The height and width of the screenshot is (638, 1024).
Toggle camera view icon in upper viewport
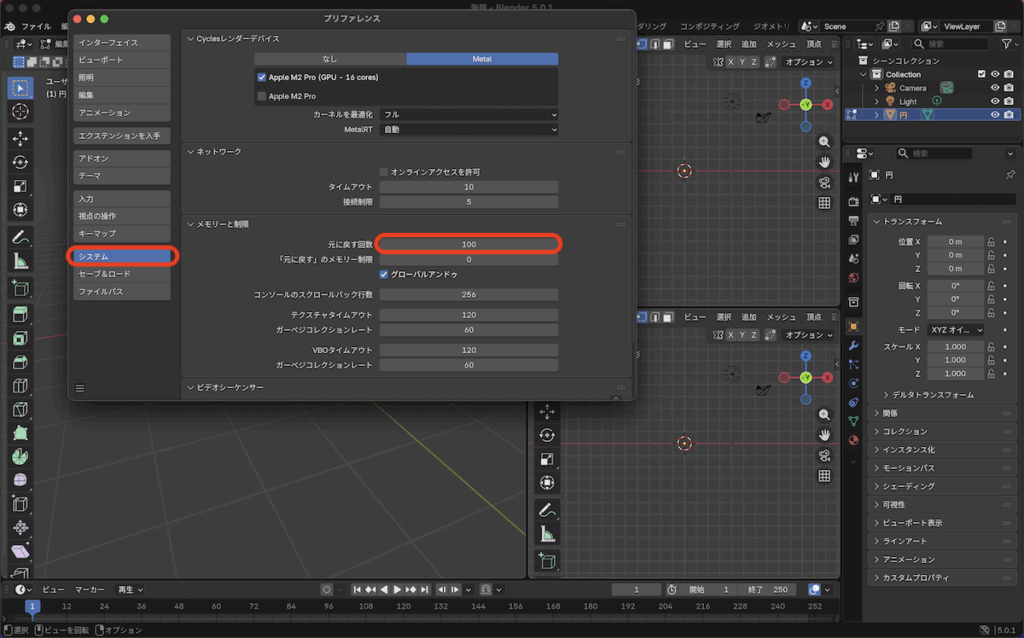point(824,182)
